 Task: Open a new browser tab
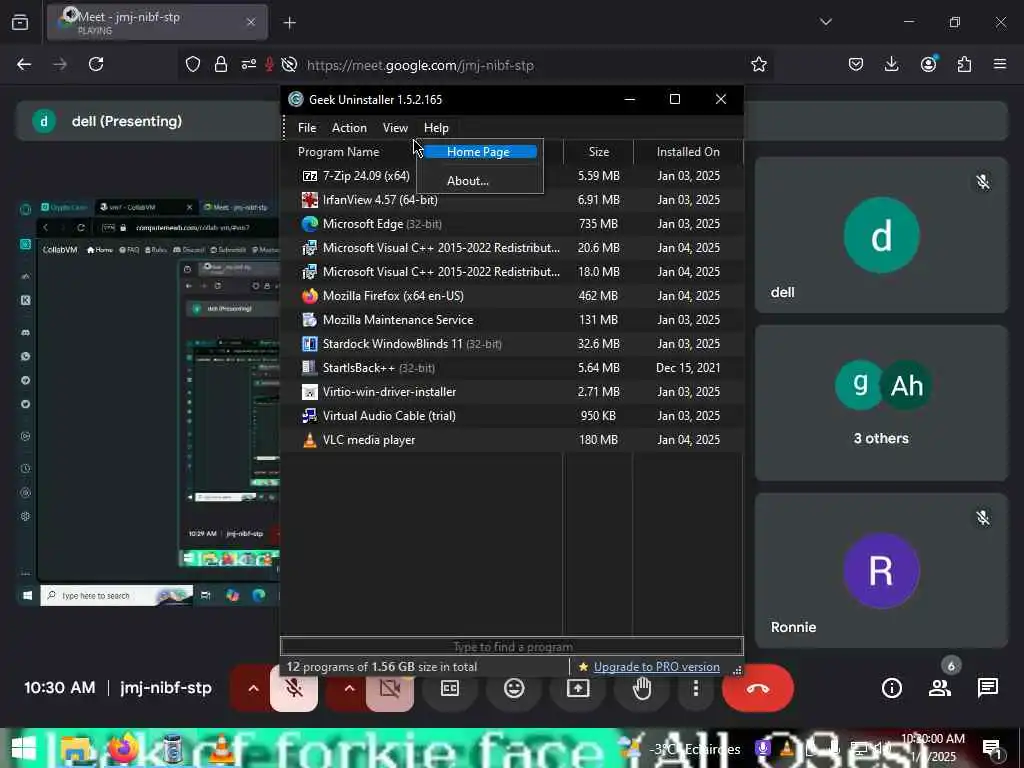(289, 23)
